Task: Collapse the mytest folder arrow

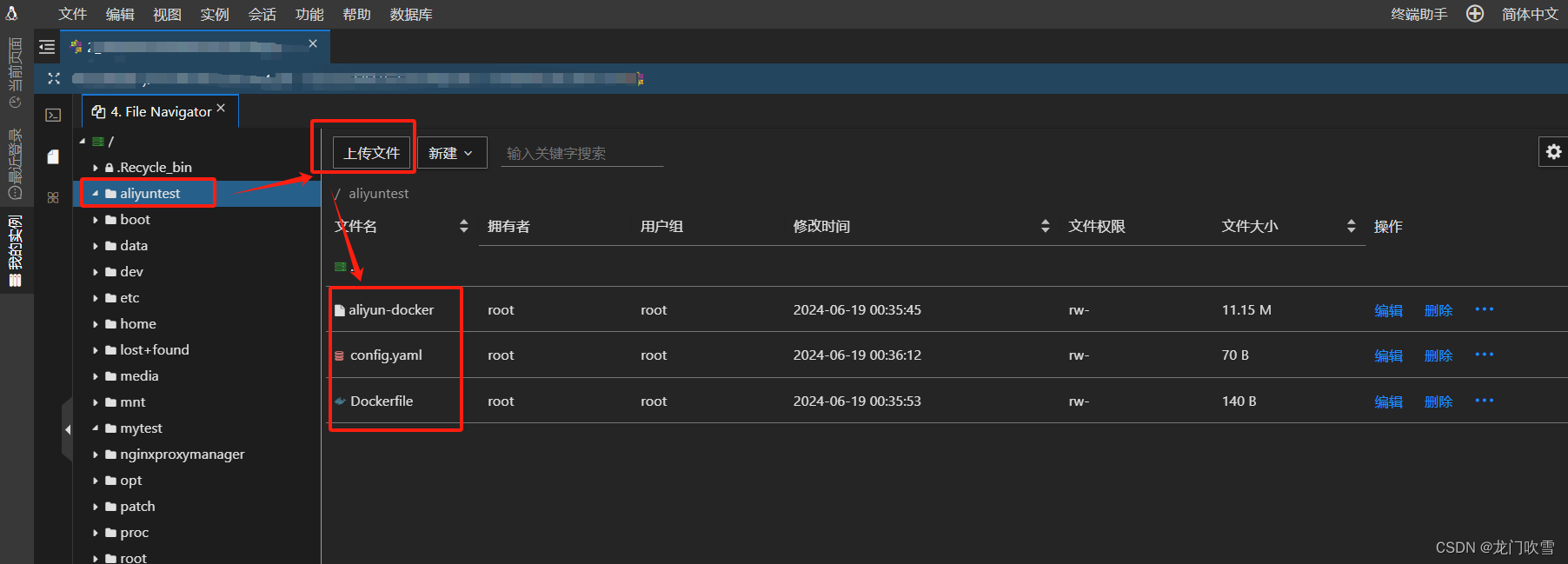Action: pos(96,428)
